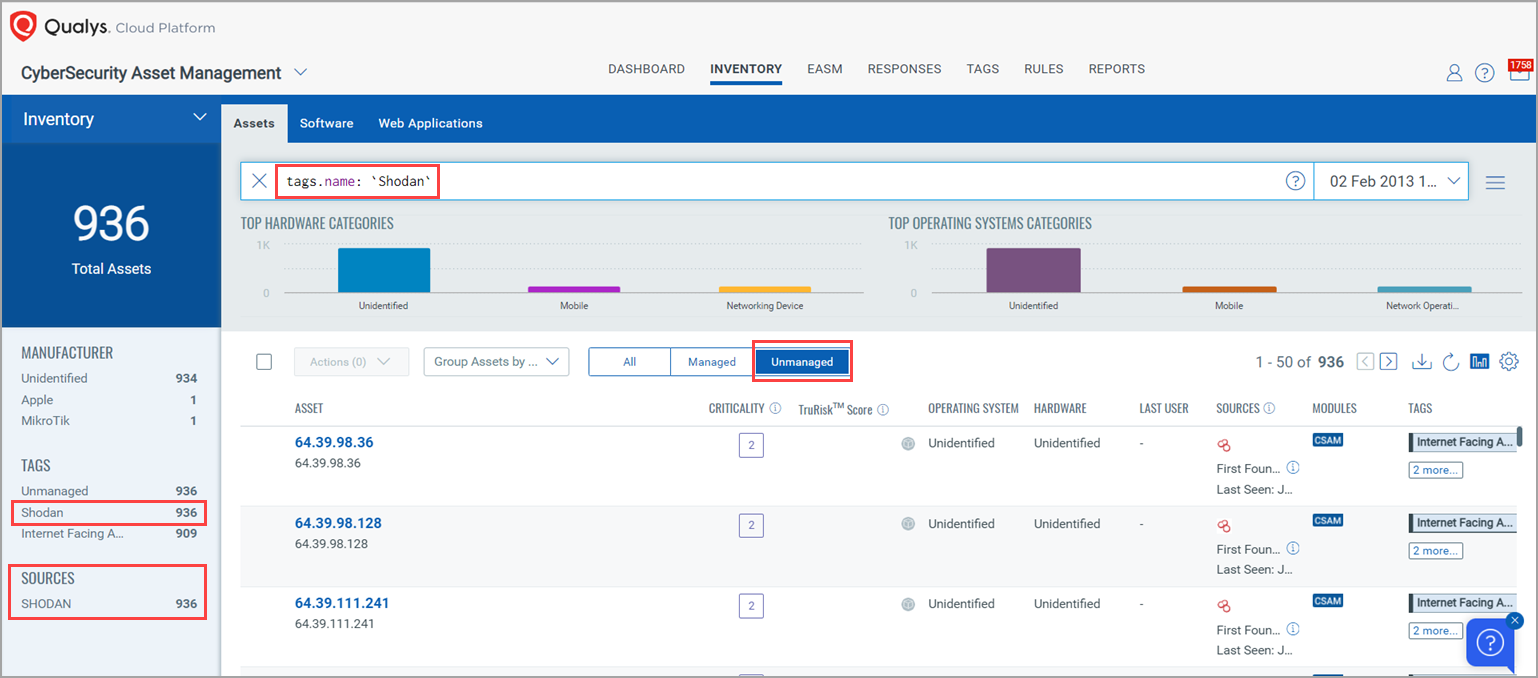Open the date range dropdown 02 Feb 2013
Screen dimensions: 1538x678
click(1390, 181)
